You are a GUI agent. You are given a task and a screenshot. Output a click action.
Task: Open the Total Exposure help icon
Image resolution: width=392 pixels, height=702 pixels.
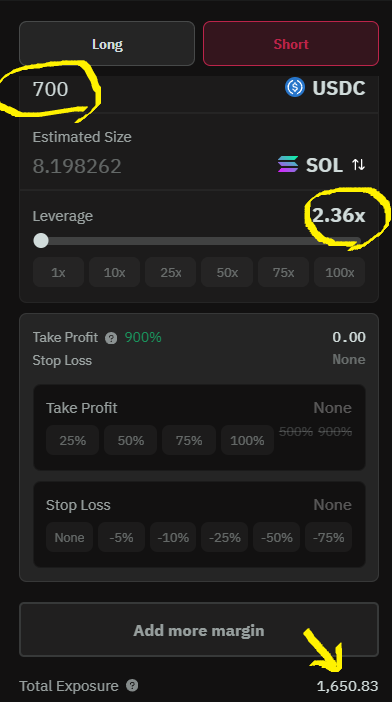(132, 685)
